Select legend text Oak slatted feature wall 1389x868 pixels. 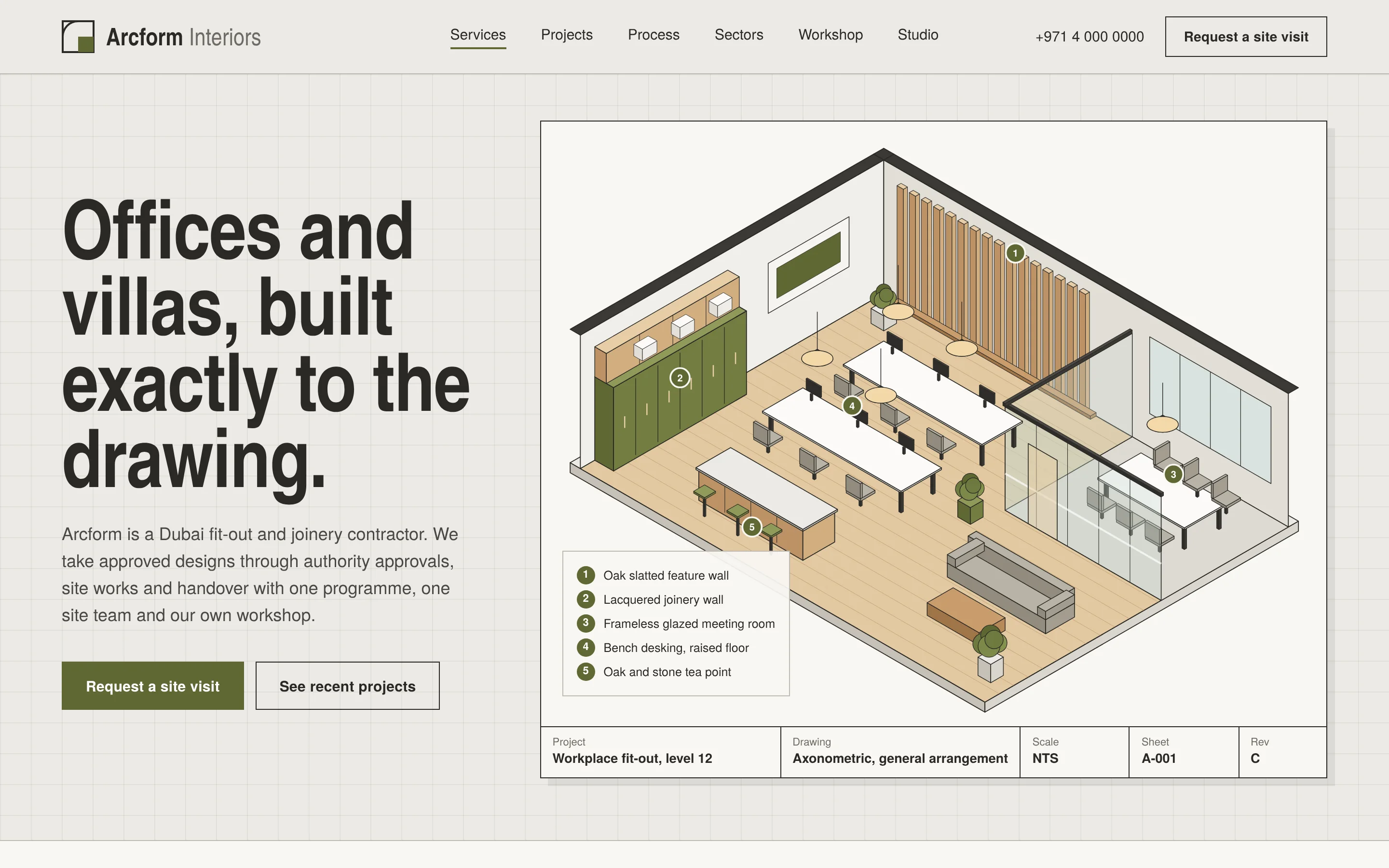pyautogui.click(x=666, y=575)
